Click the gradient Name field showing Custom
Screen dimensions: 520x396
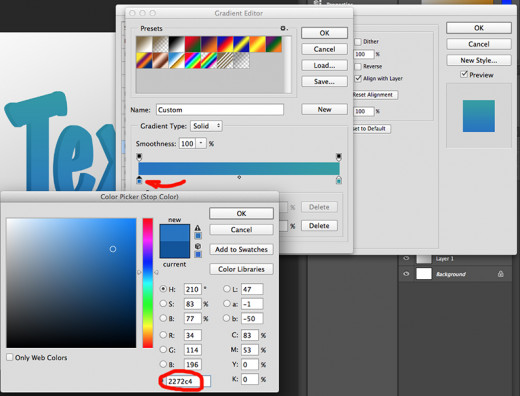[x=220, y=110]
